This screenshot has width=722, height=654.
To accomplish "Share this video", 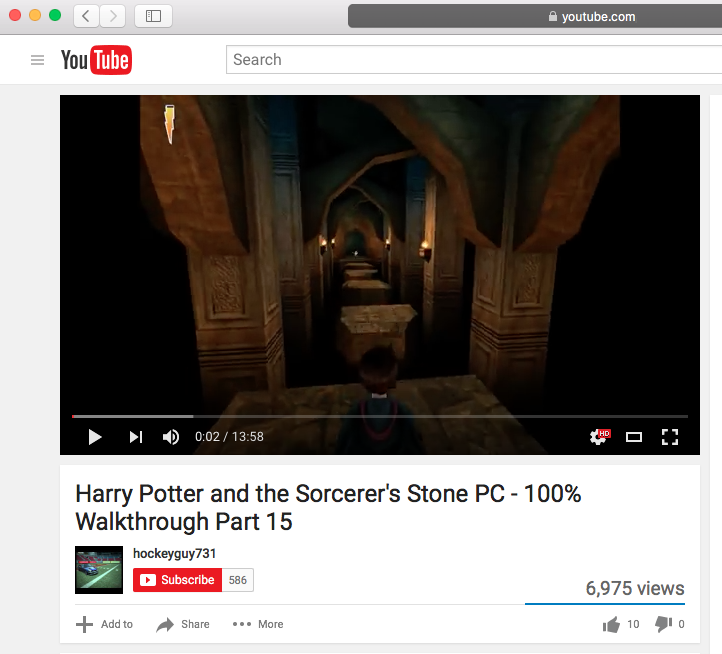I will point(183,624).
